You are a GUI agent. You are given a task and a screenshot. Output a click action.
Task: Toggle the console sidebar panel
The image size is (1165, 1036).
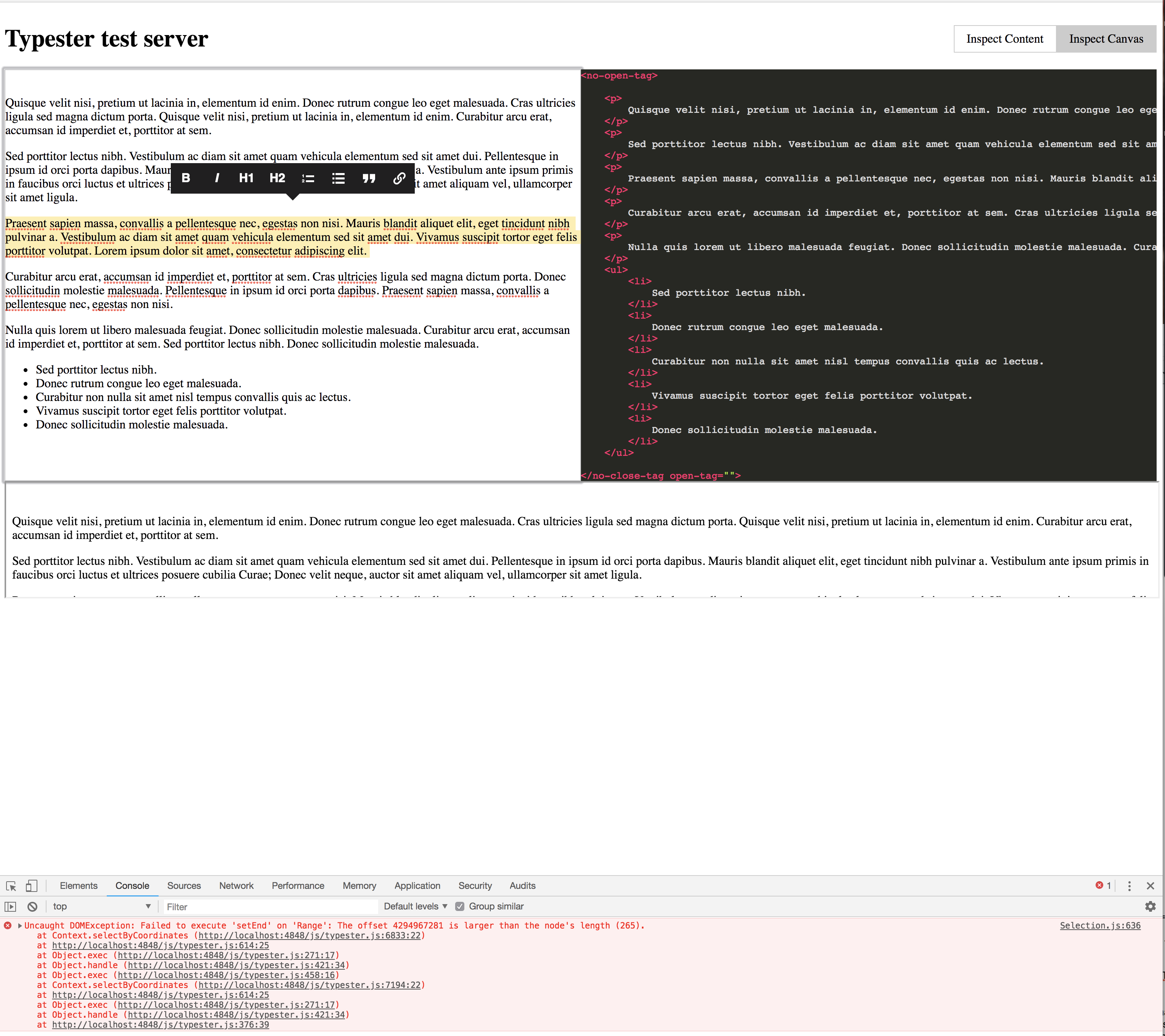tap(10, 906)
